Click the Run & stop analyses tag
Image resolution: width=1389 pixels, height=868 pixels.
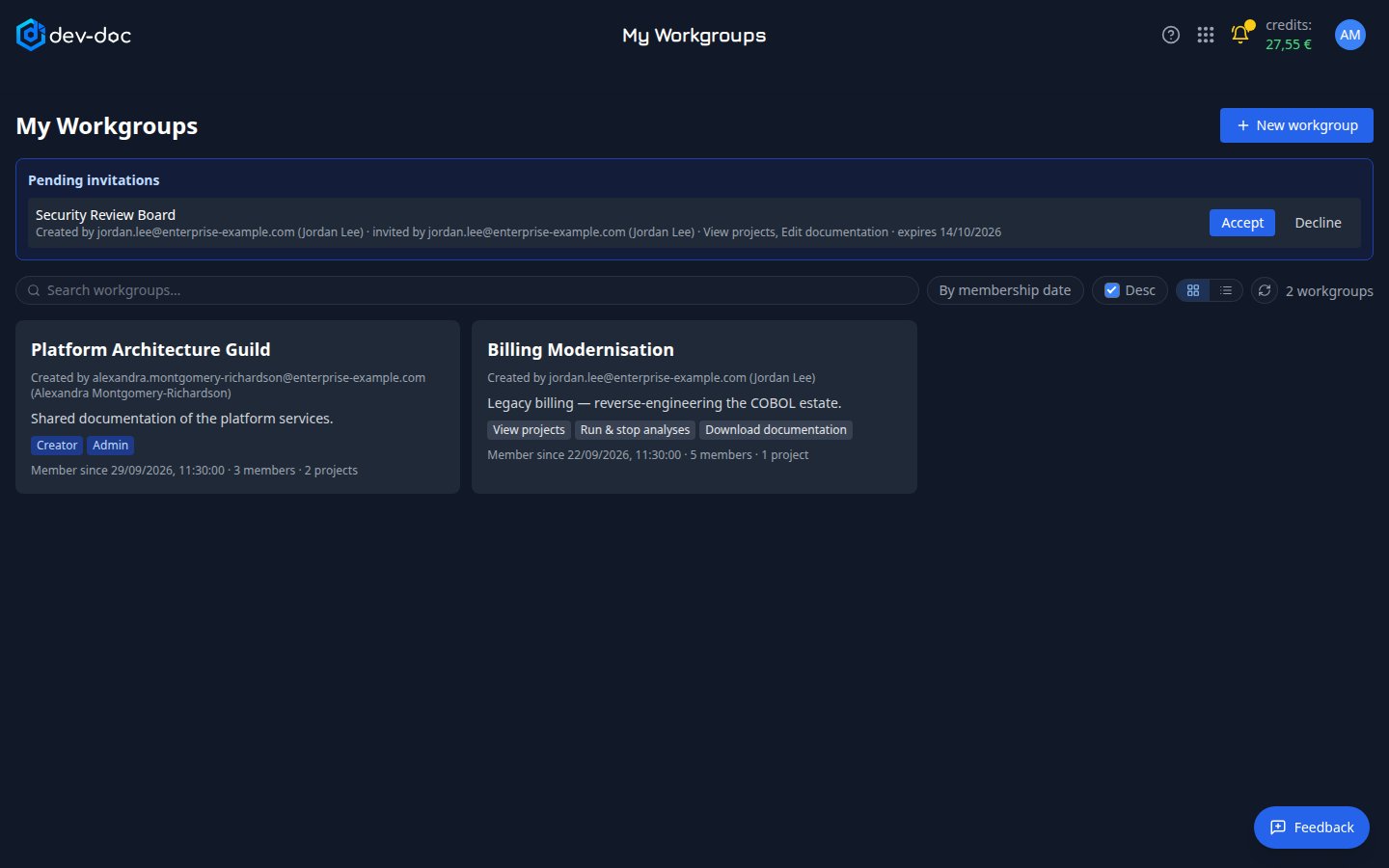click(635, 430)
